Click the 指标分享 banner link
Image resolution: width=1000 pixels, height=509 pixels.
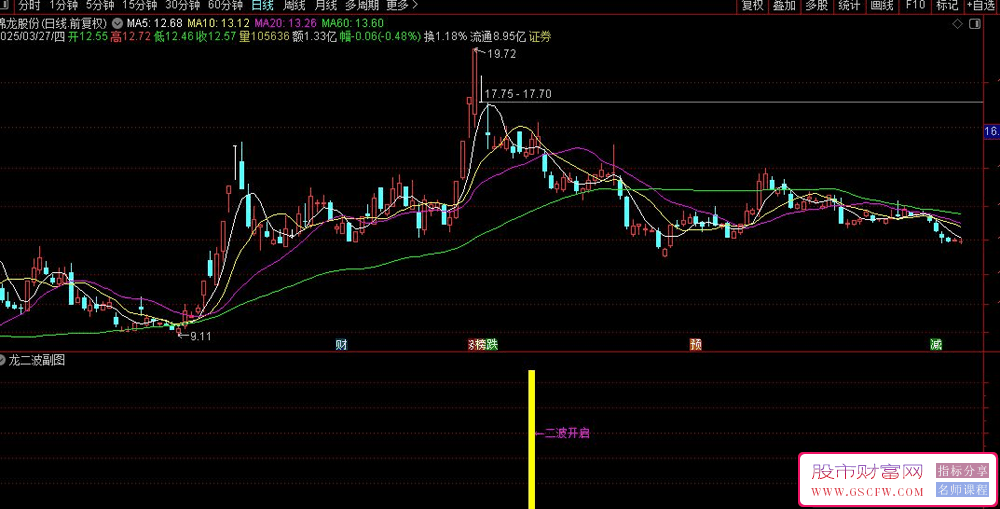pos(962,470)
